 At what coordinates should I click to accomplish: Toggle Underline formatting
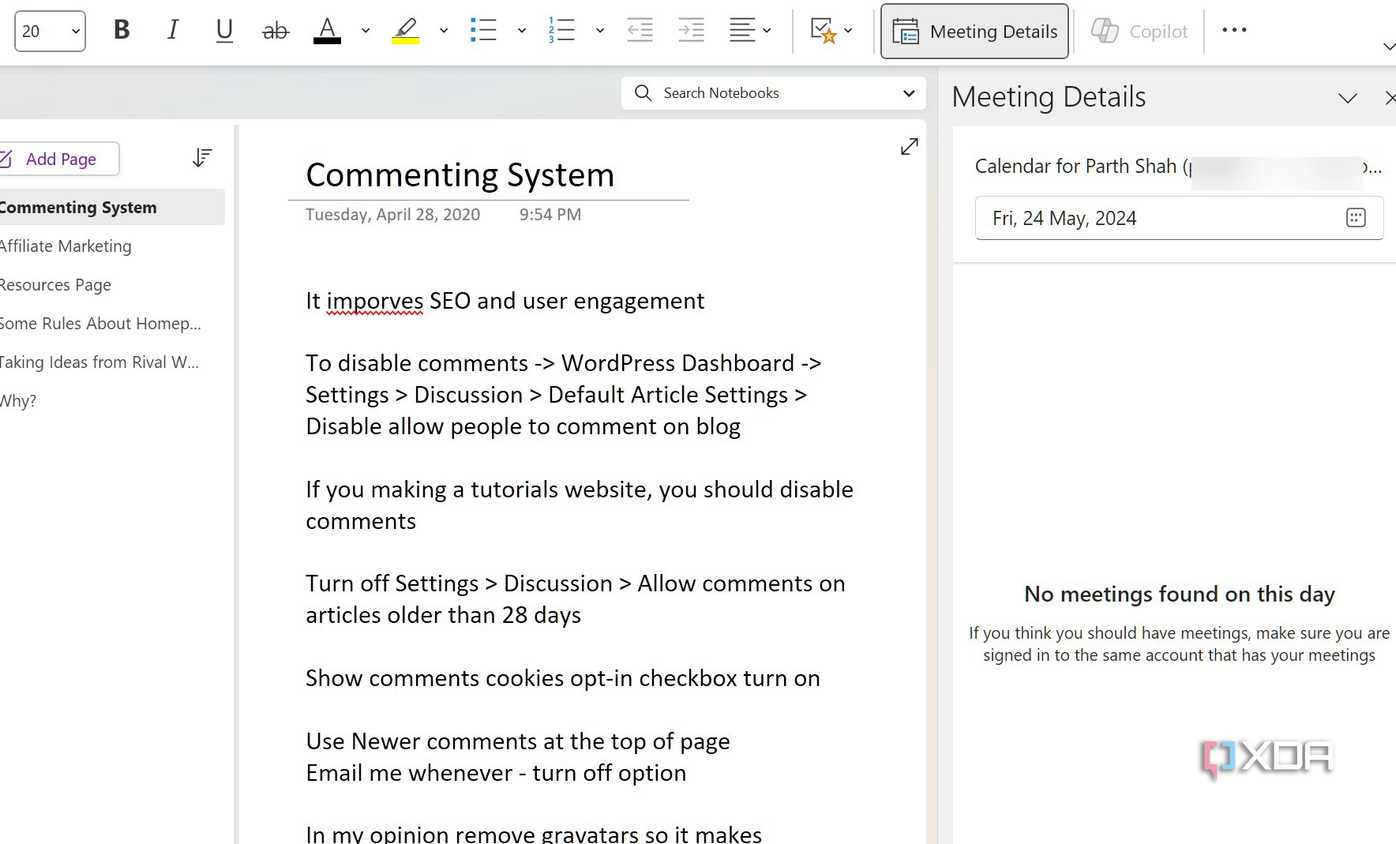(224, 31)
